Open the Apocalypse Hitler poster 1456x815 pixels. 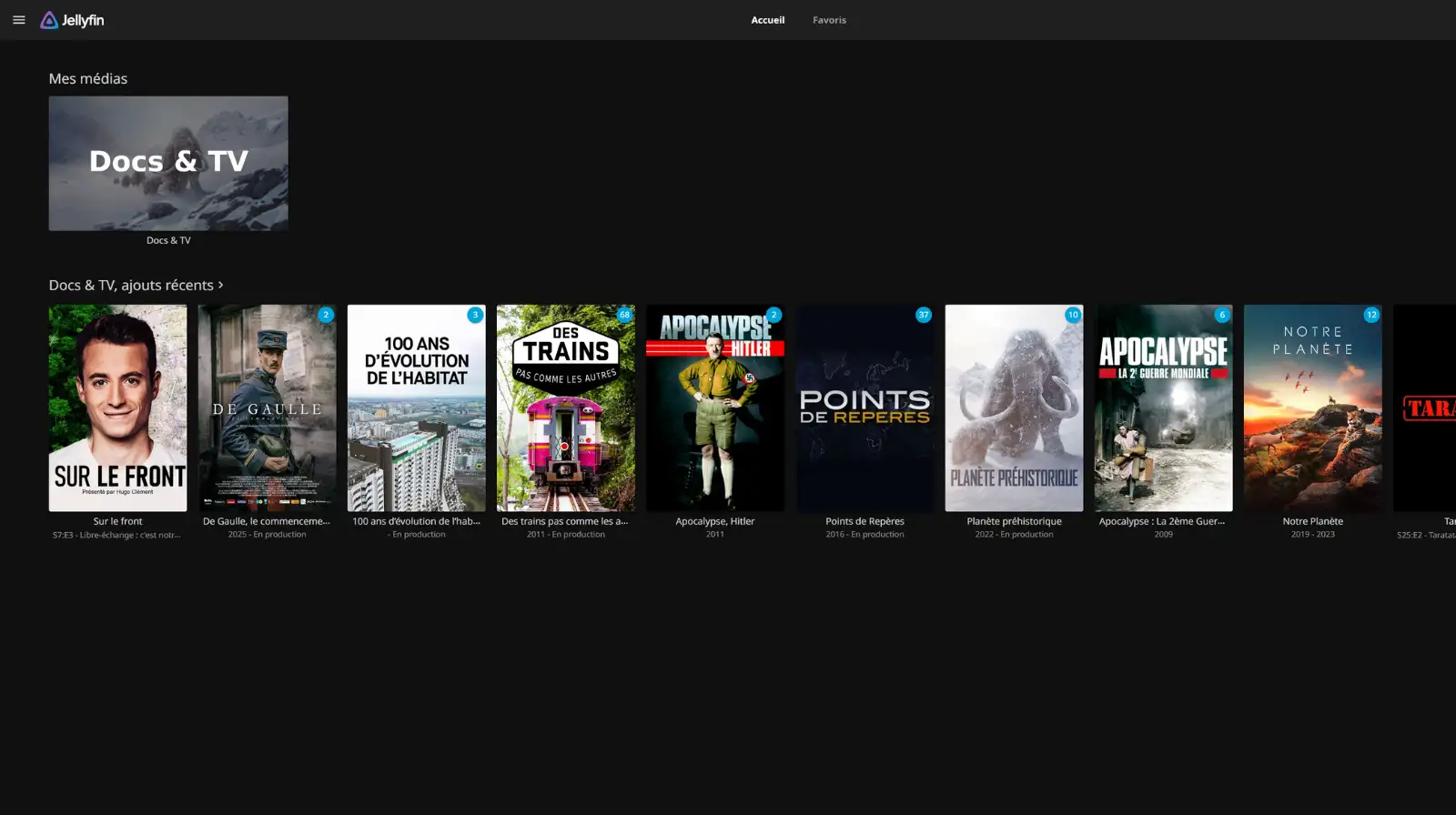point(715,407)
